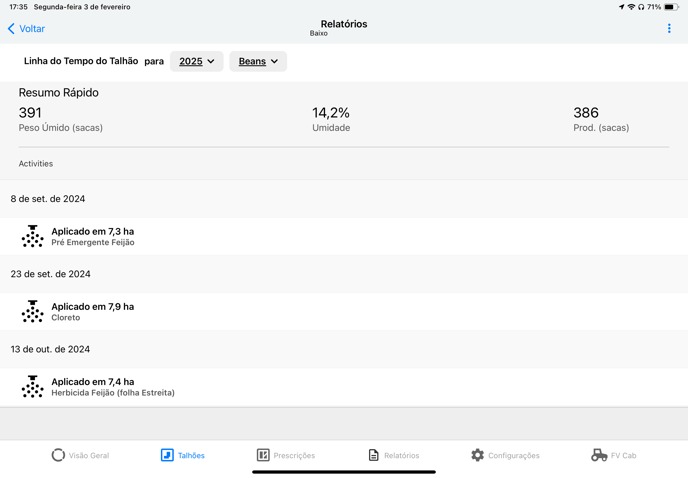Open the 2025 year dropdown
688x478 pixels.
point(196,61)
